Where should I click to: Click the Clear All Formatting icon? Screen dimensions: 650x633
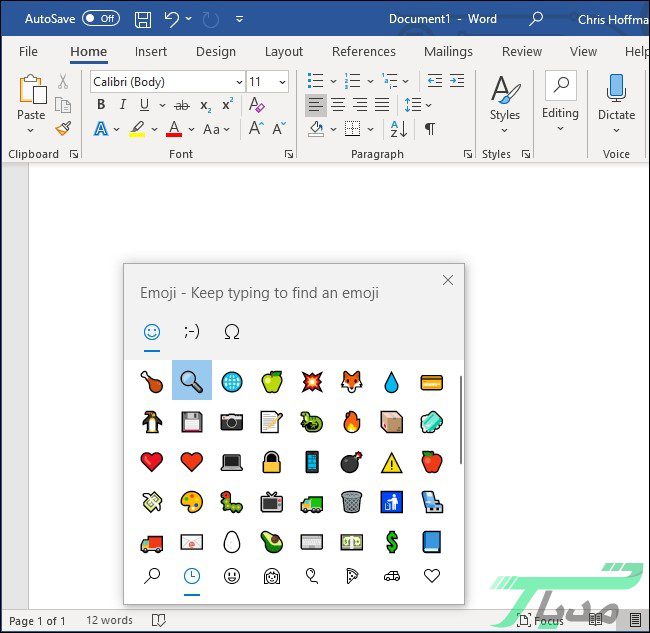click(x=257, y=105)
